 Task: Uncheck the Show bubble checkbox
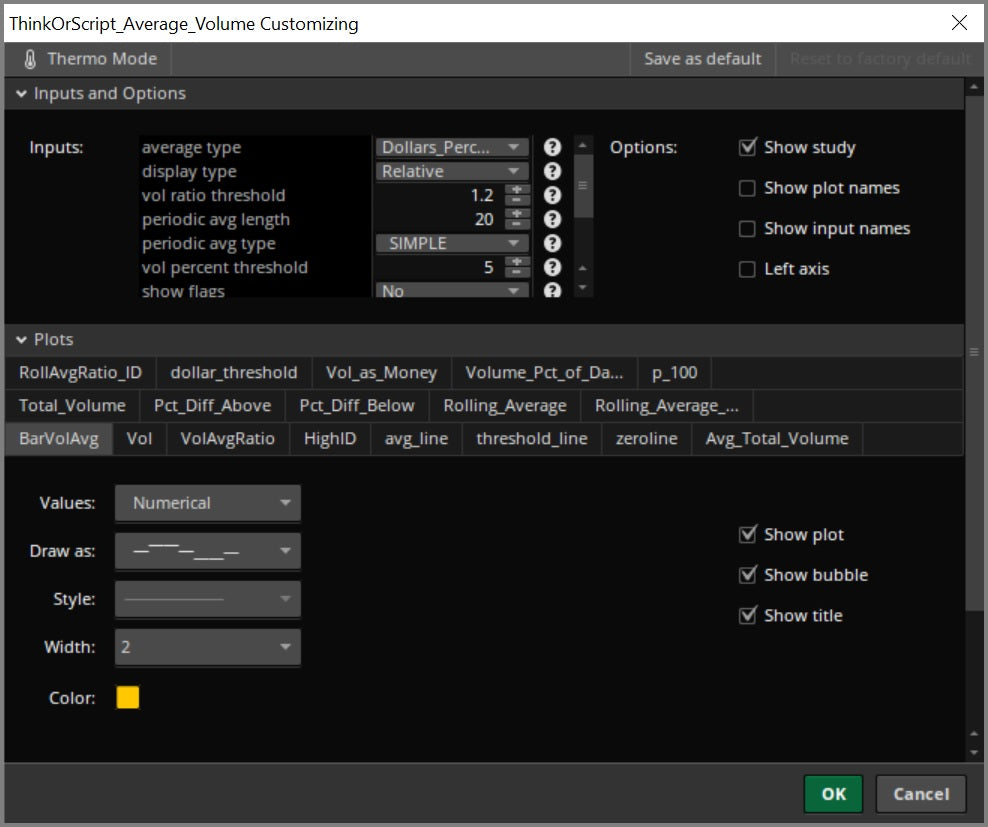tap(747, 575)
